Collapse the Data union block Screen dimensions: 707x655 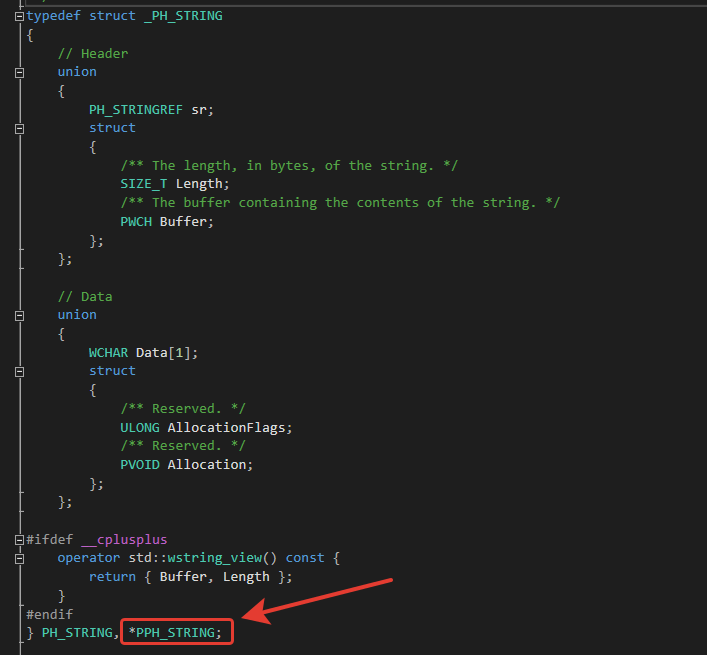point(19,316)
